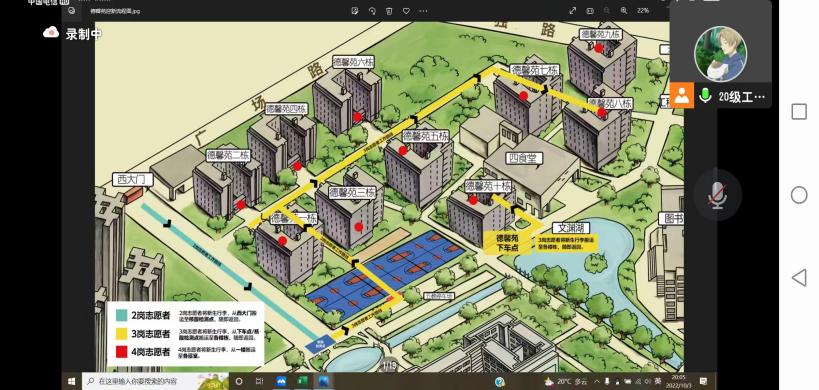Open the Excel app in the taskbar

pos(302,381)
